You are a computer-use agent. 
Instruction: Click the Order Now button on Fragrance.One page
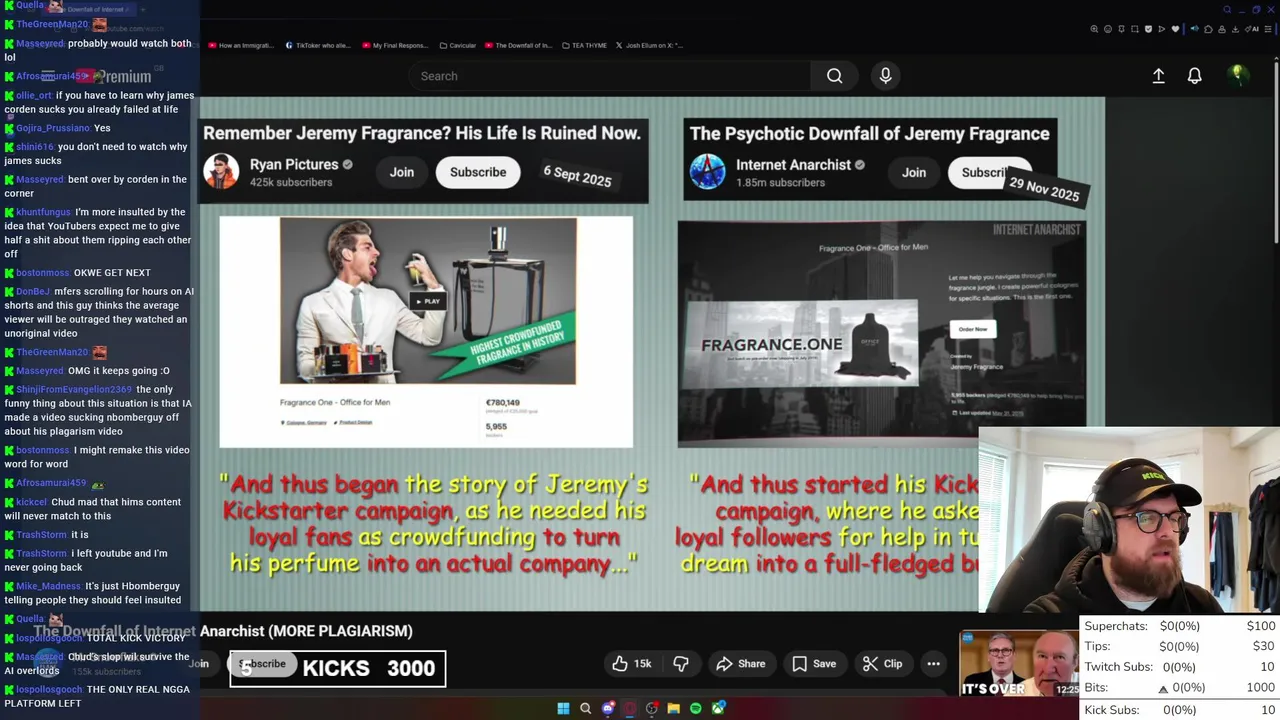pyautogui.click(x=973, y=329)
